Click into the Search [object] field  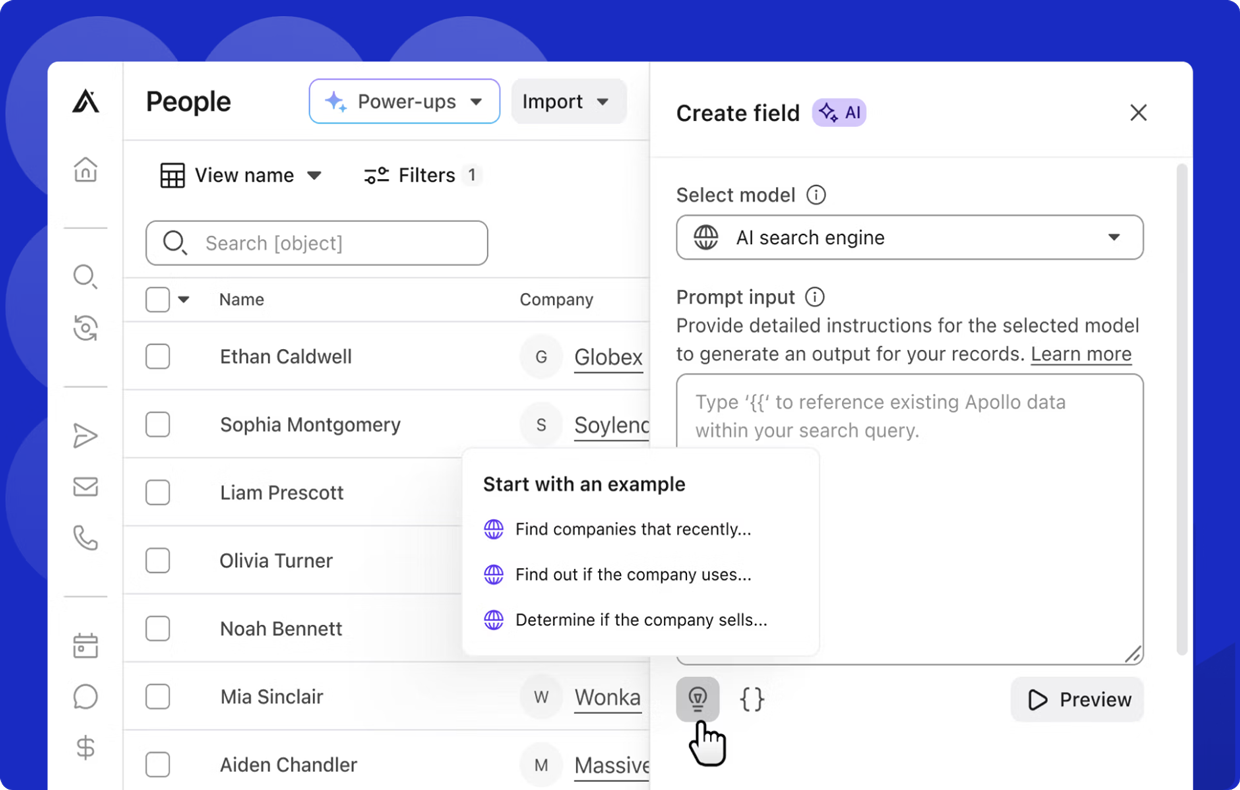317,243
